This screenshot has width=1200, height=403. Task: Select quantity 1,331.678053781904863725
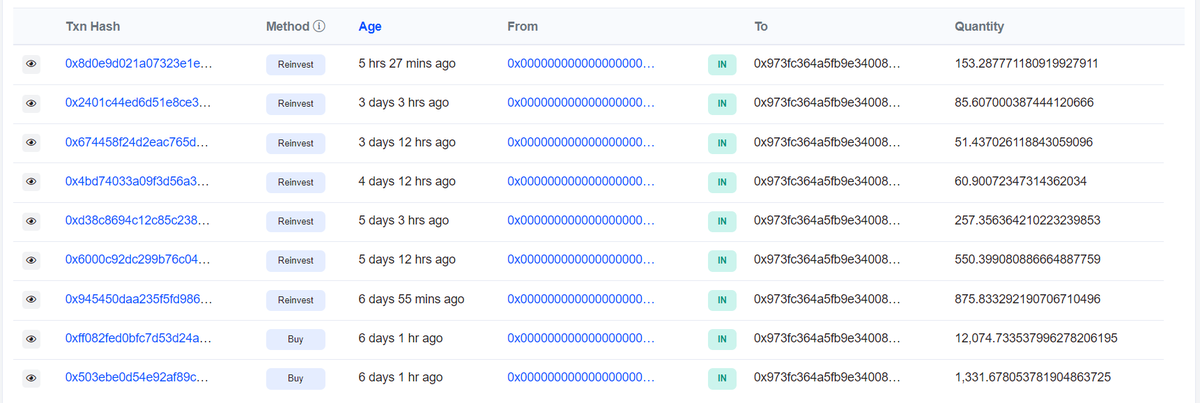click(x=1032, y=378)
